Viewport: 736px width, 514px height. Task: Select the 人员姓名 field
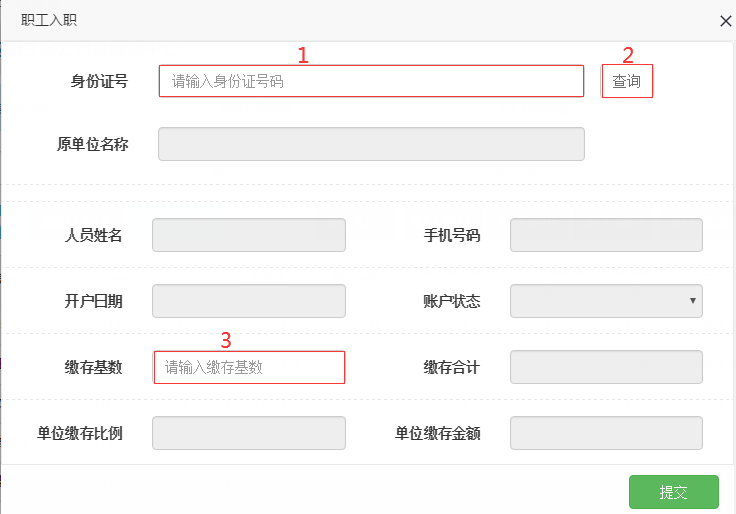pyautogui.click(x=249, y=236)
